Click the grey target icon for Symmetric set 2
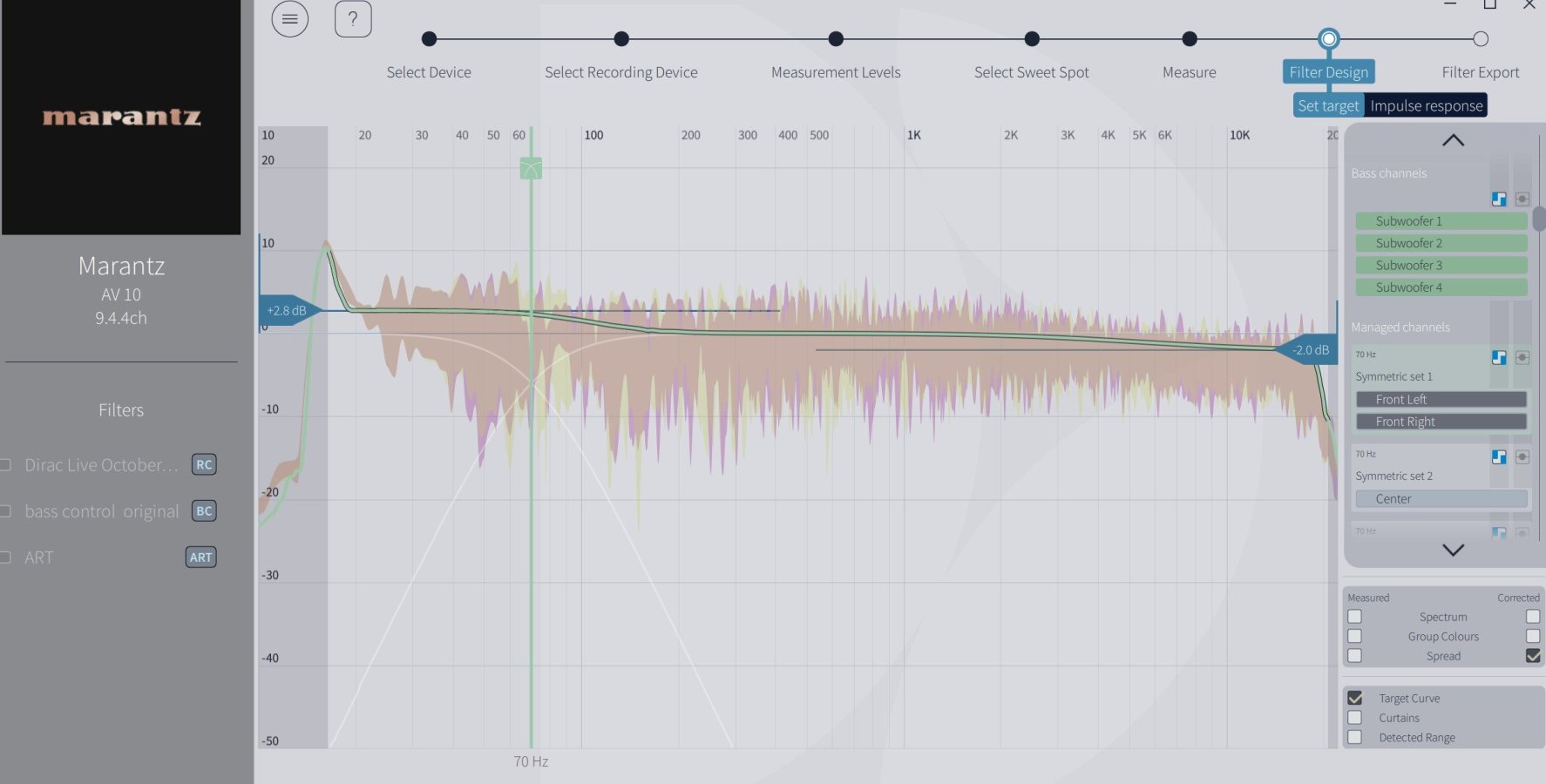This screenshot has width=1546, height=784. tap(1522, 456)
